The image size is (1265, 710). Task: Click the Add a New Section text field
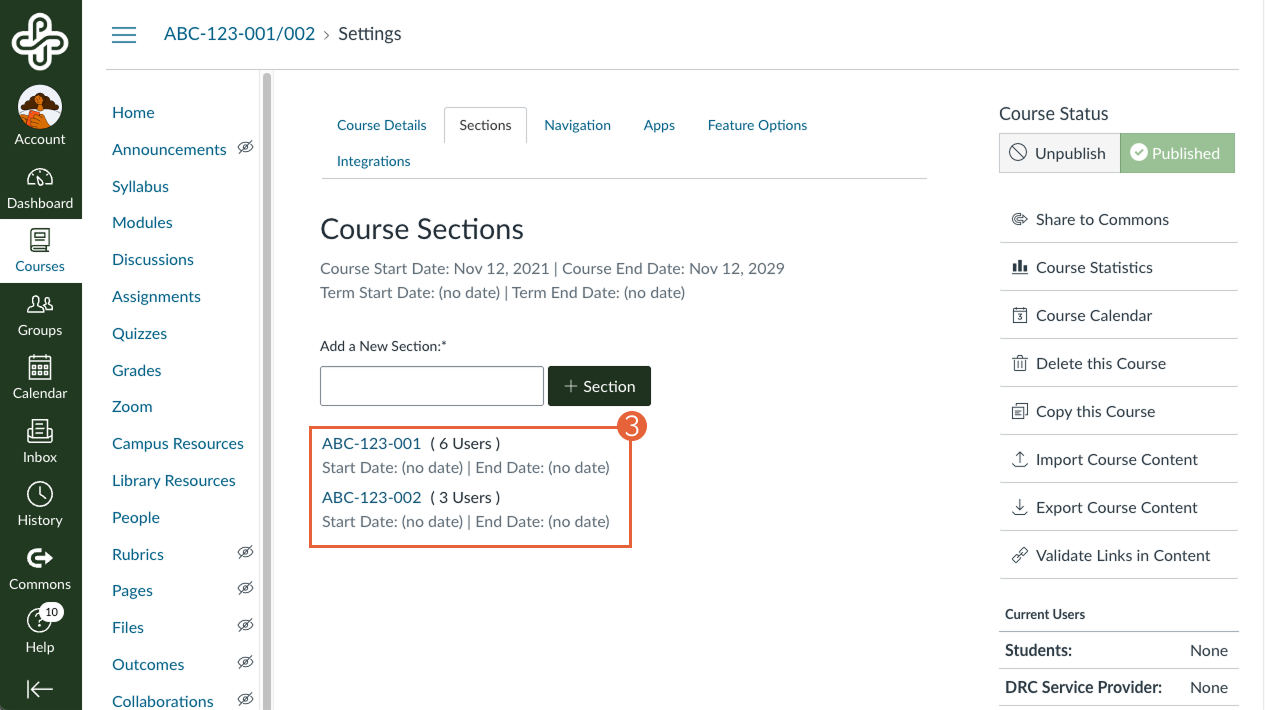click(431, 385)
